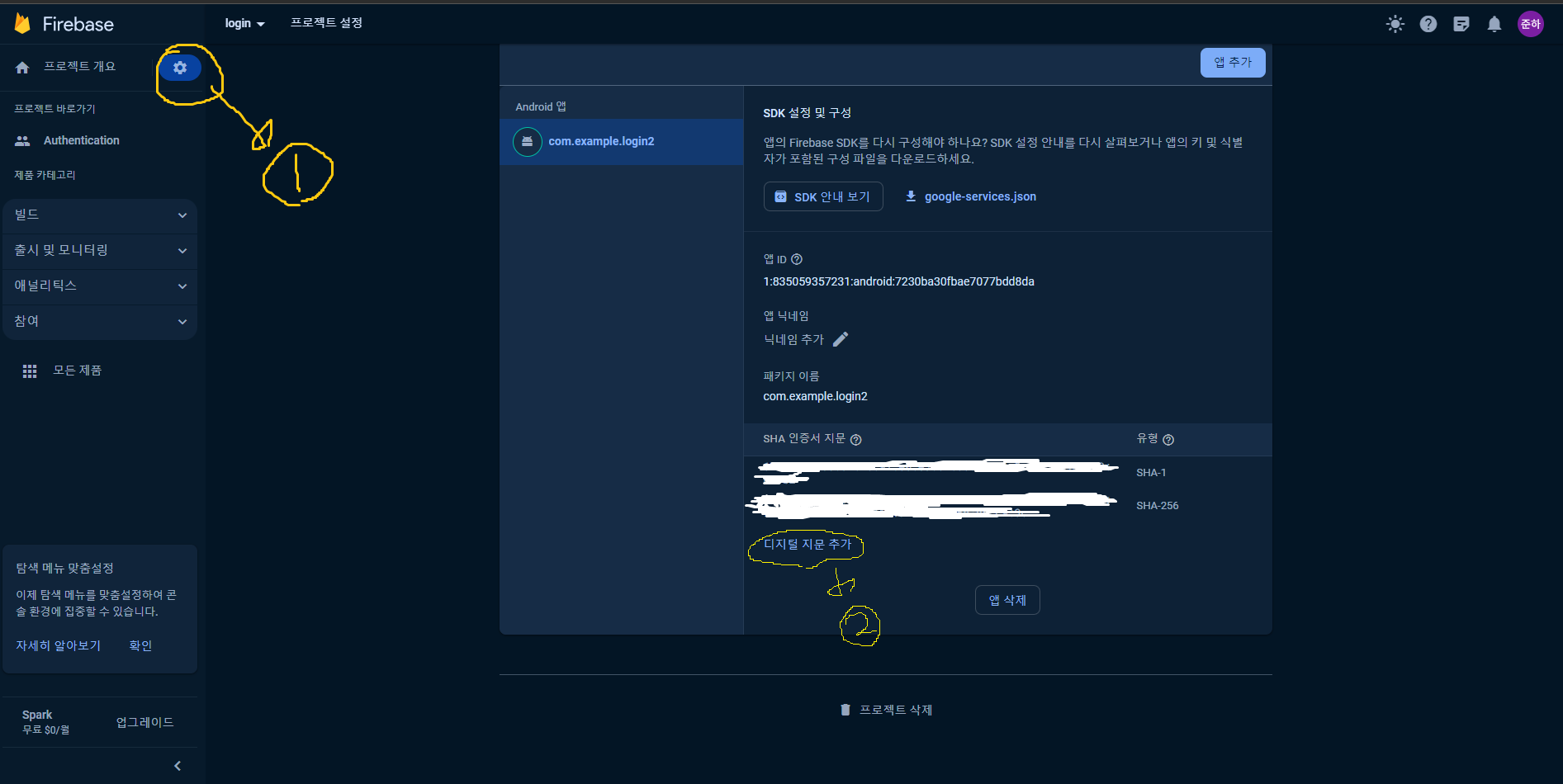Click 확인 in the navigation customization card
Screen dimensions: 1563x784
tap(140, 645)
